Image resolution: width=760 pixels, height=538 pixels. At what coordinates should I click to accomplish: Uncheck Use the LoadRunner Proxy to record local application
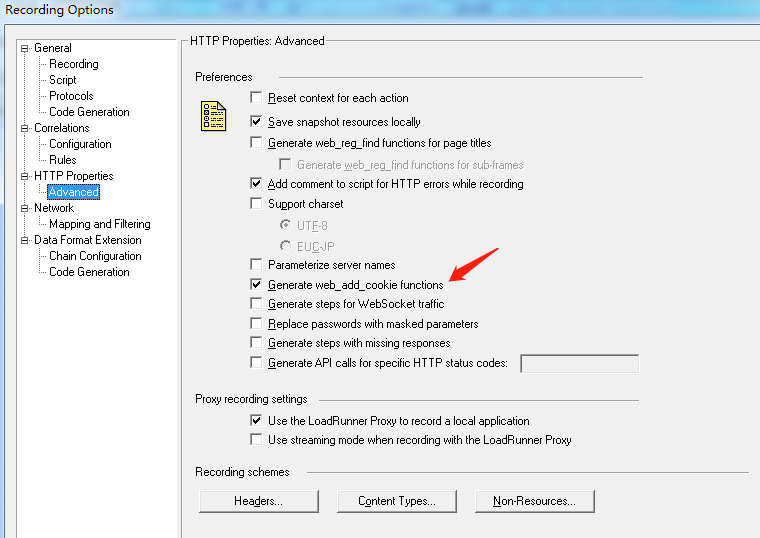click(256, 420)
